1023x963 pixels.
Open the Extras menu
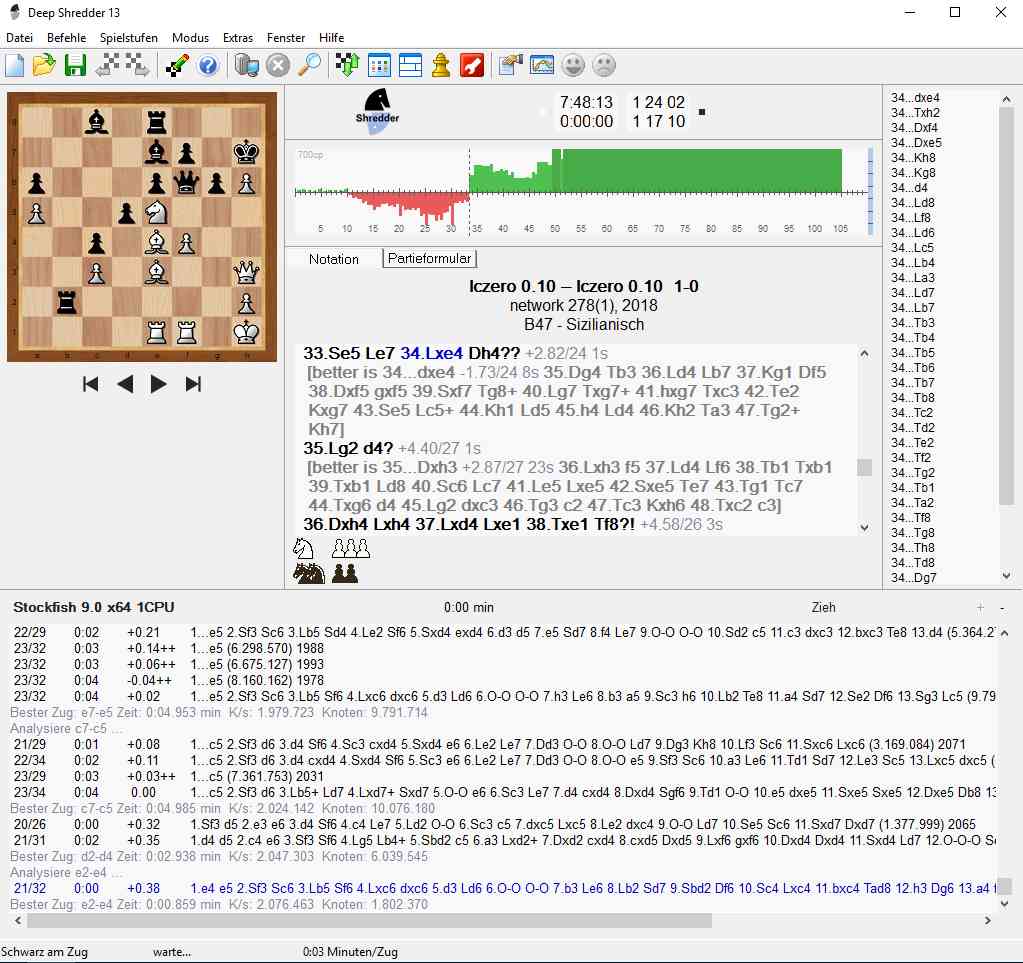237,37
